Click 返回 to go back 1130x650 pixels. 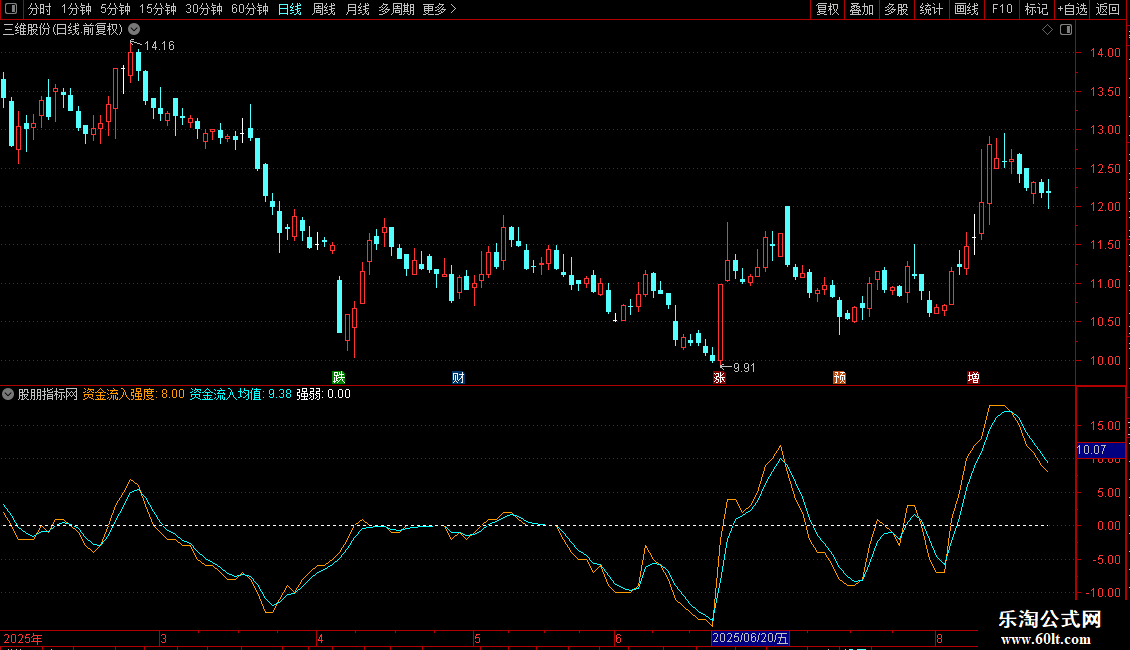click(1108, 9)
